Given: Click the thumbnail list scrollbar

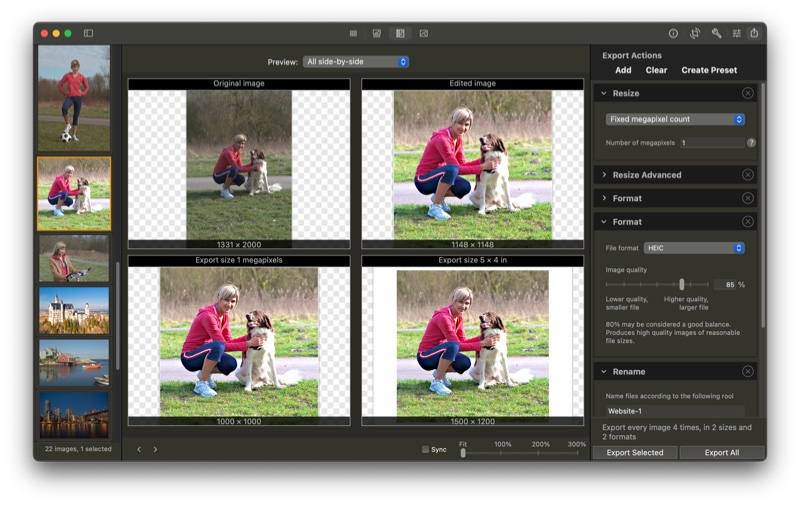Looking at the screenshot, I should pos(117,315).
